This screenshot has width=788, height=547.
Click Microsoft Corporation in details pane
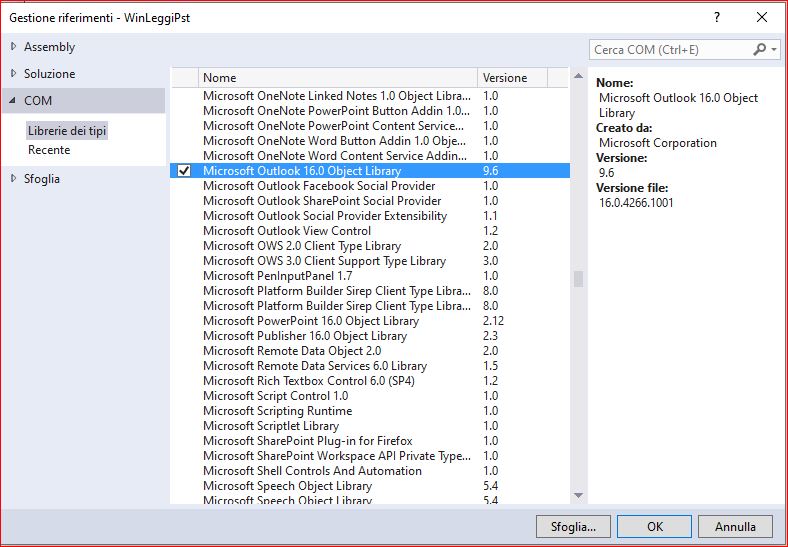pyautogui.click(x=658, y=143)
